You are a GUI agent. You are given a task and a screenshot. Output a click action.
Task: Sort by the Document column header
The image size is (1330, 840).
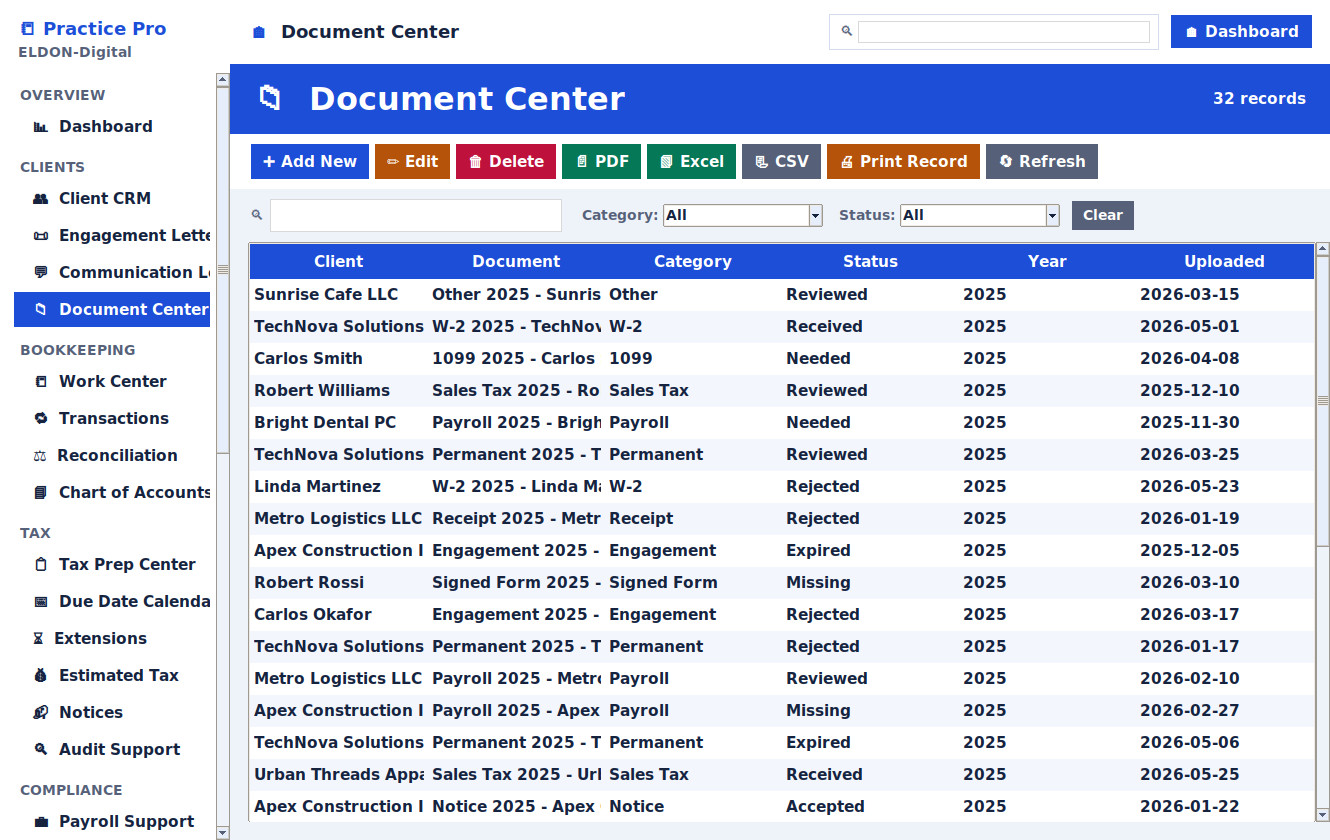(516, 262)
